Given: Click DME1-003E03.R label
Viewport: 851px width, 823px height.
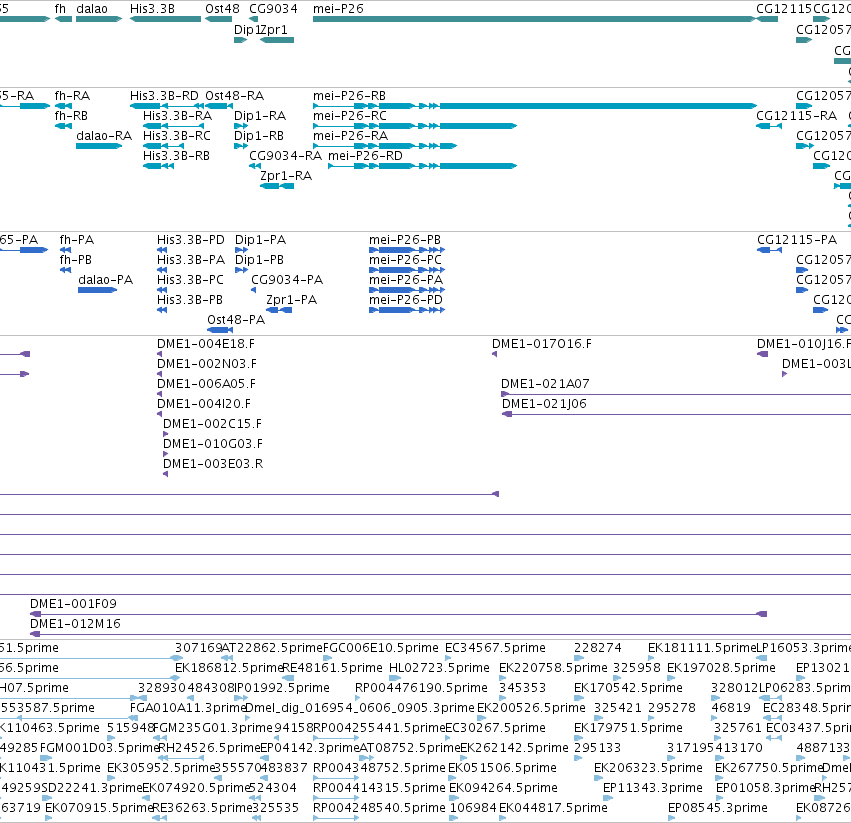Looking at the screenshot, I should pos(213,464).
